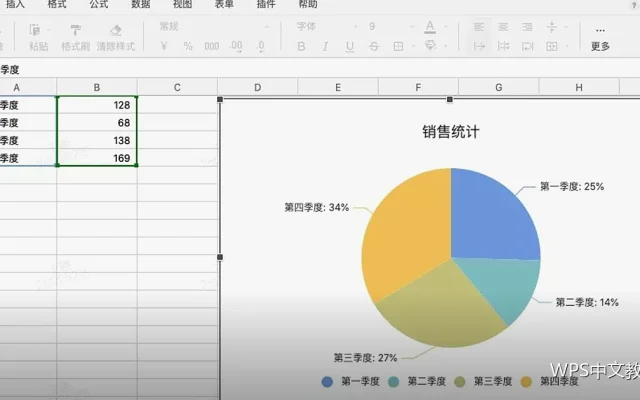Click the data label 第三季度: 27%
The height and width of the screenshot is (400, 640).
365,358
